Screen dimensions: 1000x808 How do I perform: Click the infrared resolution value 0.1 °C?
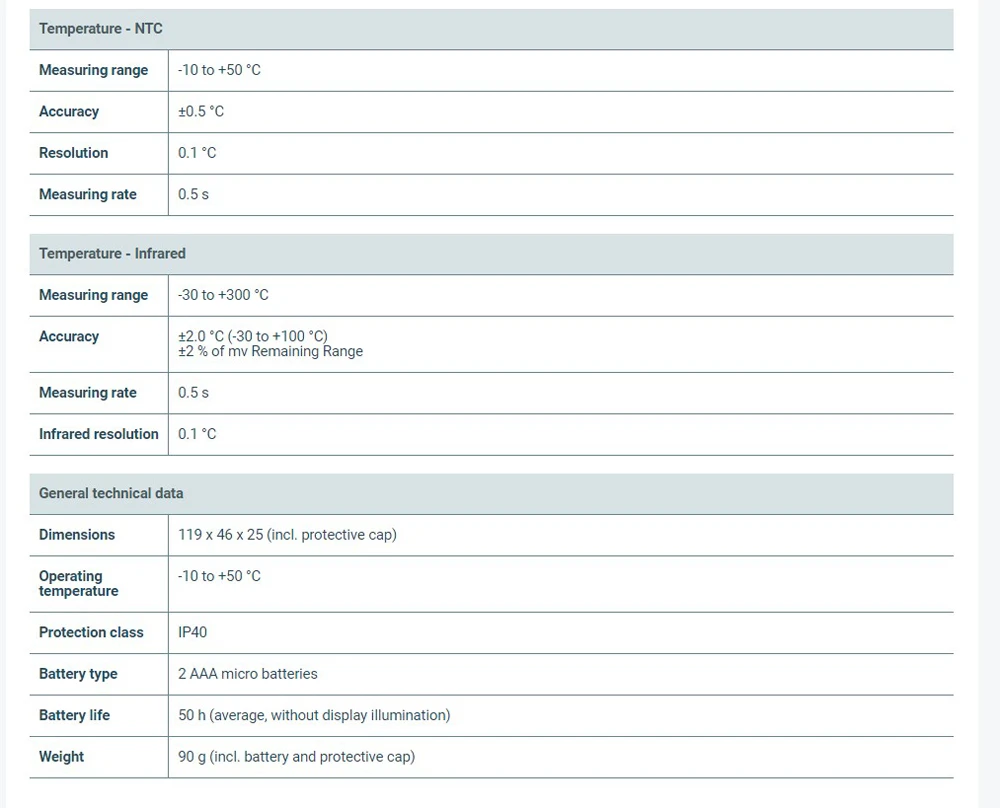point(197,434)
